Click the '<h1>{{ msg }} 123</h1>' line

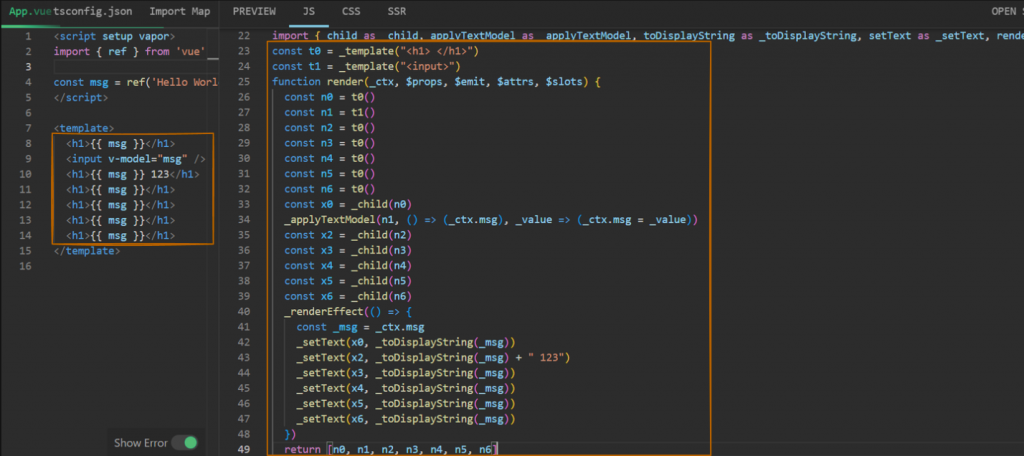[133, 174]
